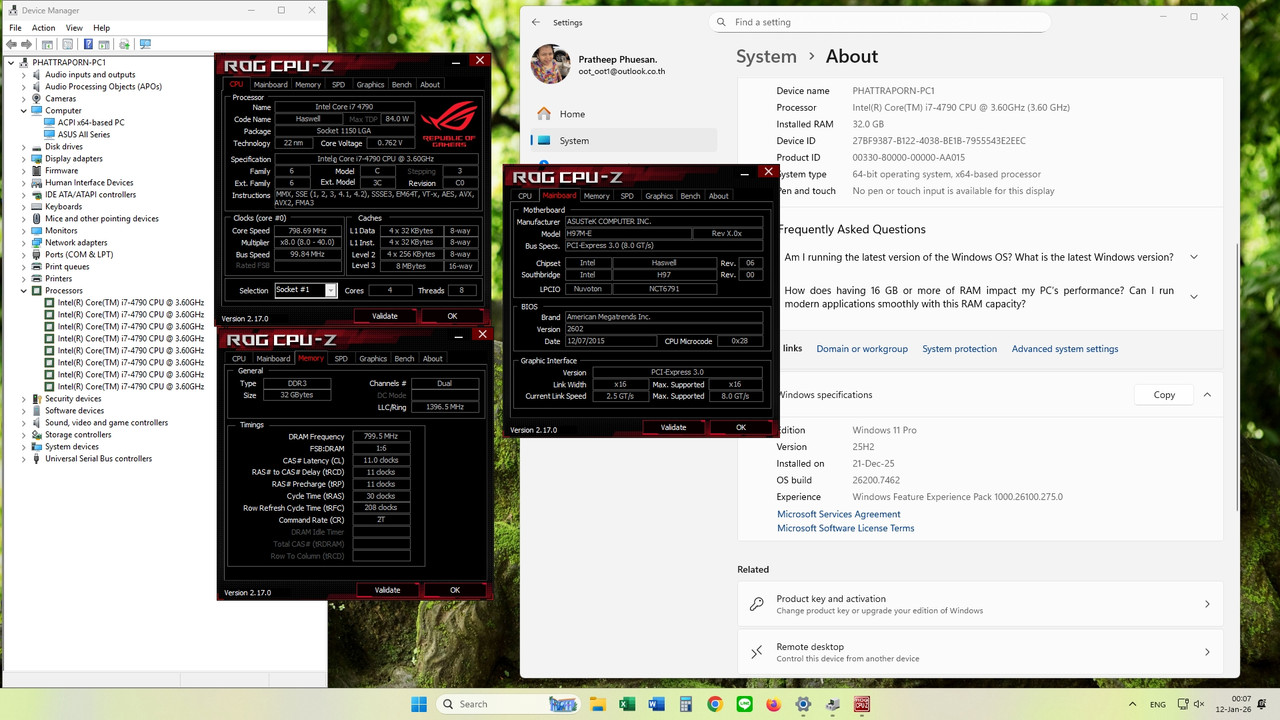Click the profile picture of Pratheep Phuesan
The height and width of the screenshot is (720, 1280).
[551, 64]
